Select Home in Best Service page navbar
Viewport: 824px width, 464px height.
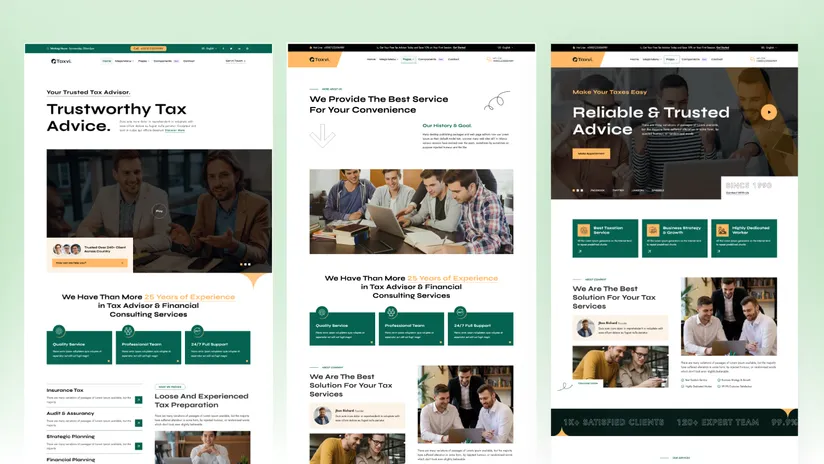pos(371,59)
